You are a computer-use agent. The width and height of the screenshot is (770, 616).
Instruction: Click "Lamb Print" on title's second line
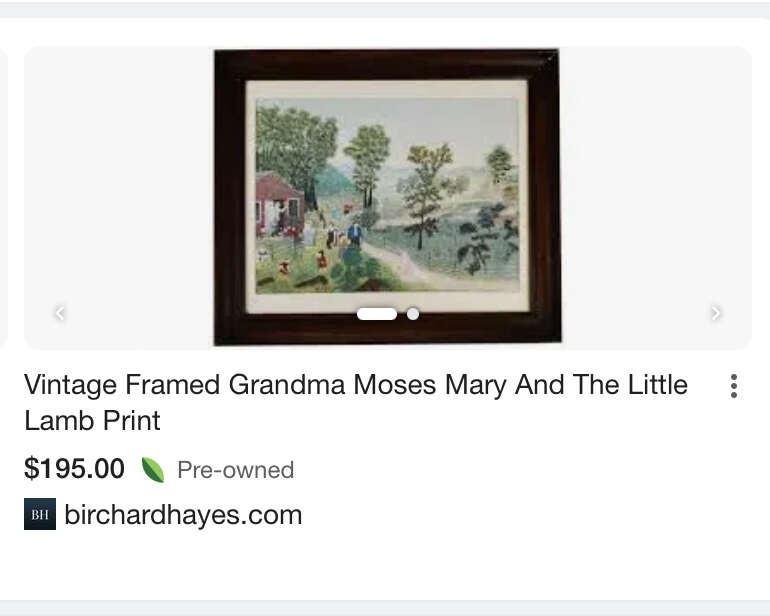(x=92, y=420)
